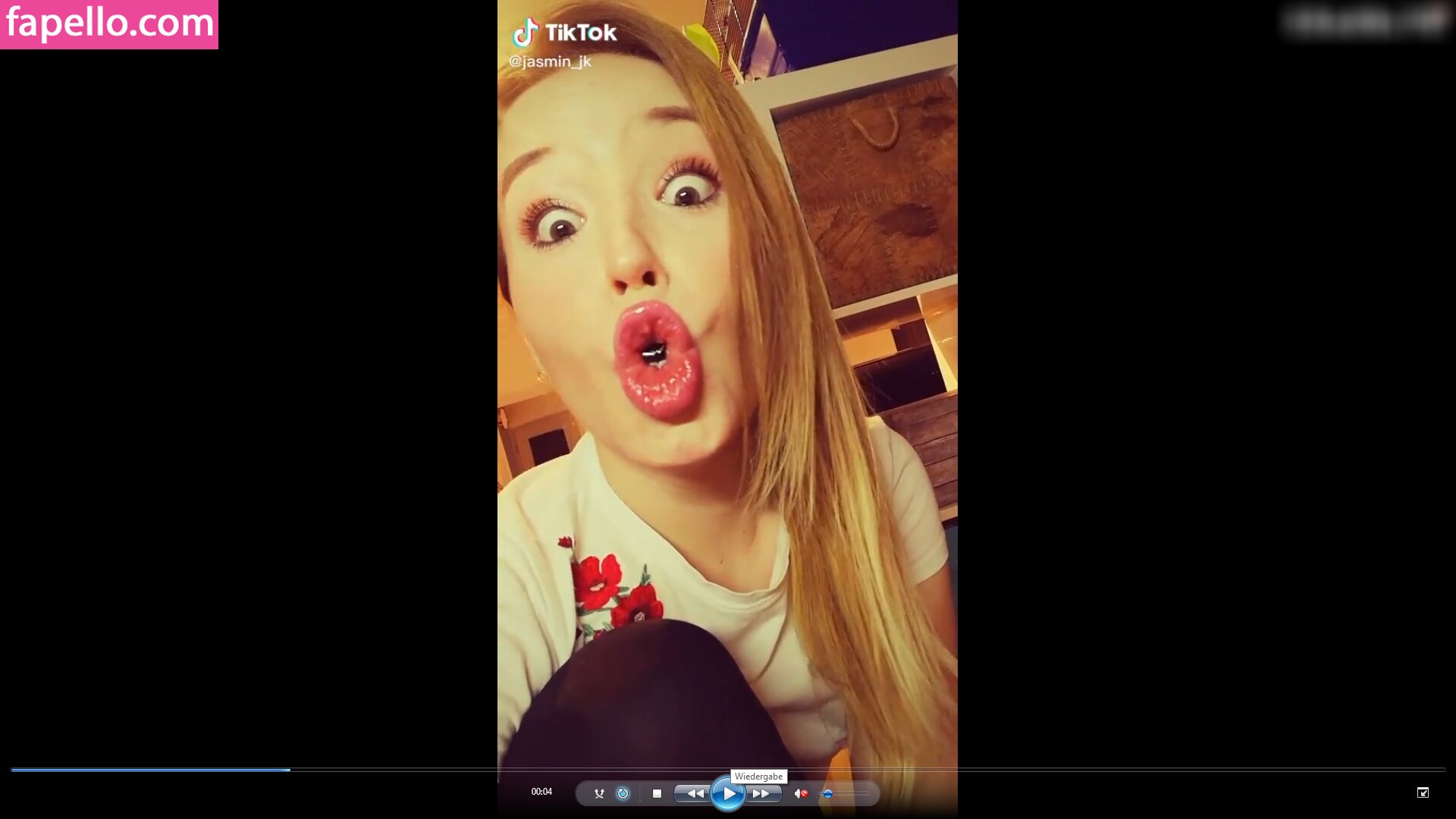Click the fast forward double-arrow button
The height and width of the screenshot is (819, 1456).
(761, 793)
